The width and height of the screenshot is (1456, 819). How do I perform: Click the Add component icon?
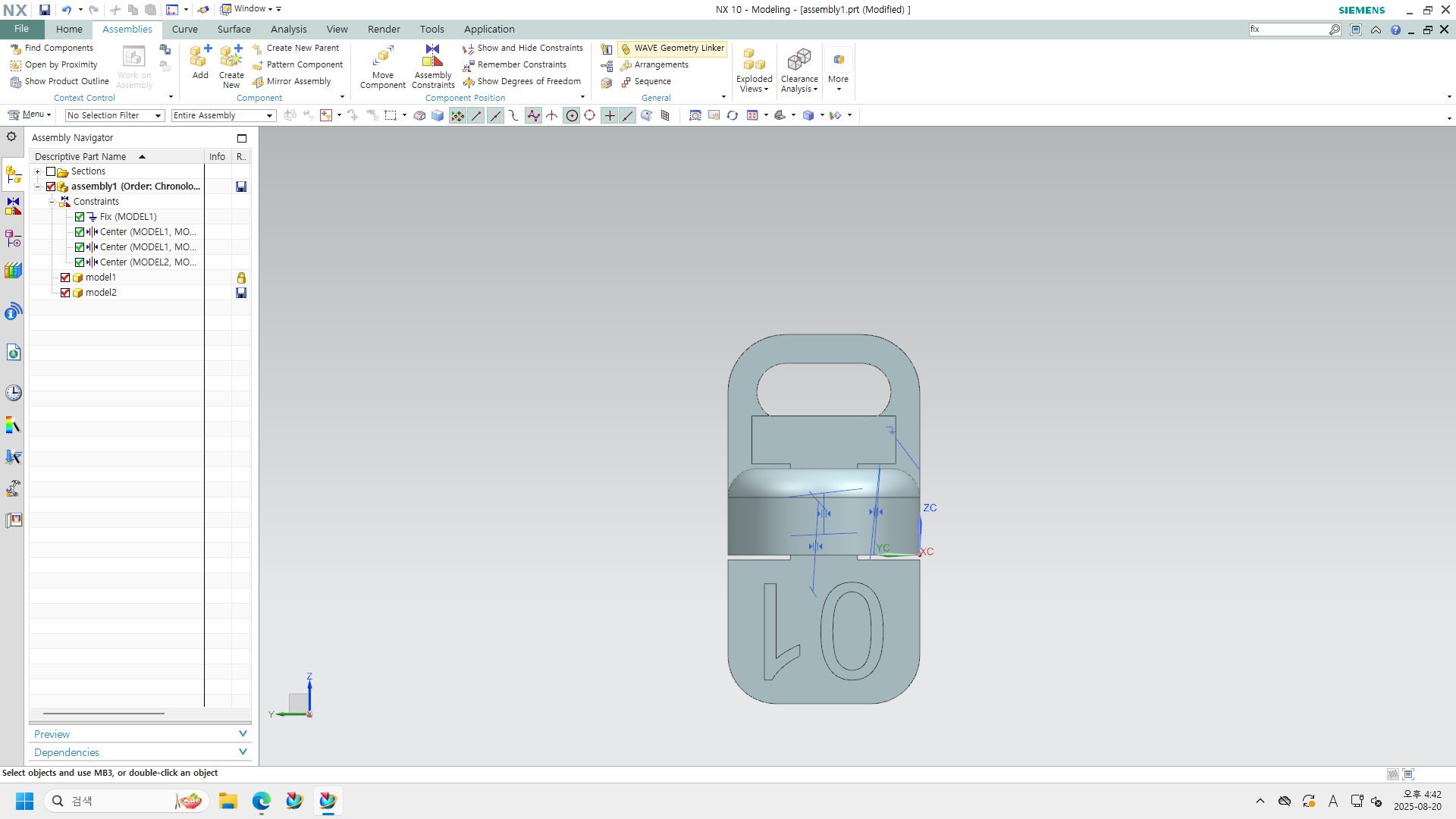point(200,56)
